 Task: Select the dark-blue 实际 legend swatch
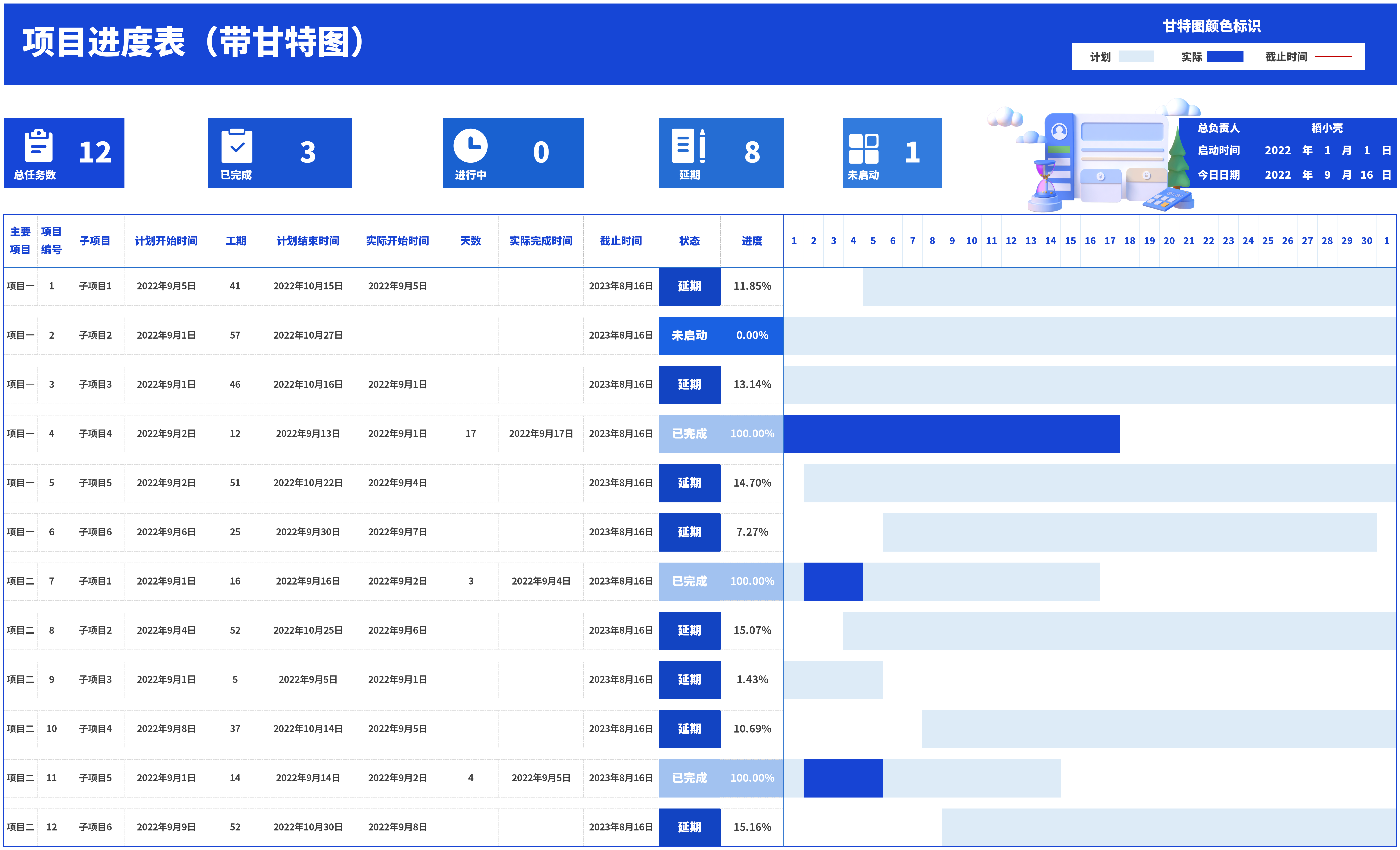[1225, 57]
